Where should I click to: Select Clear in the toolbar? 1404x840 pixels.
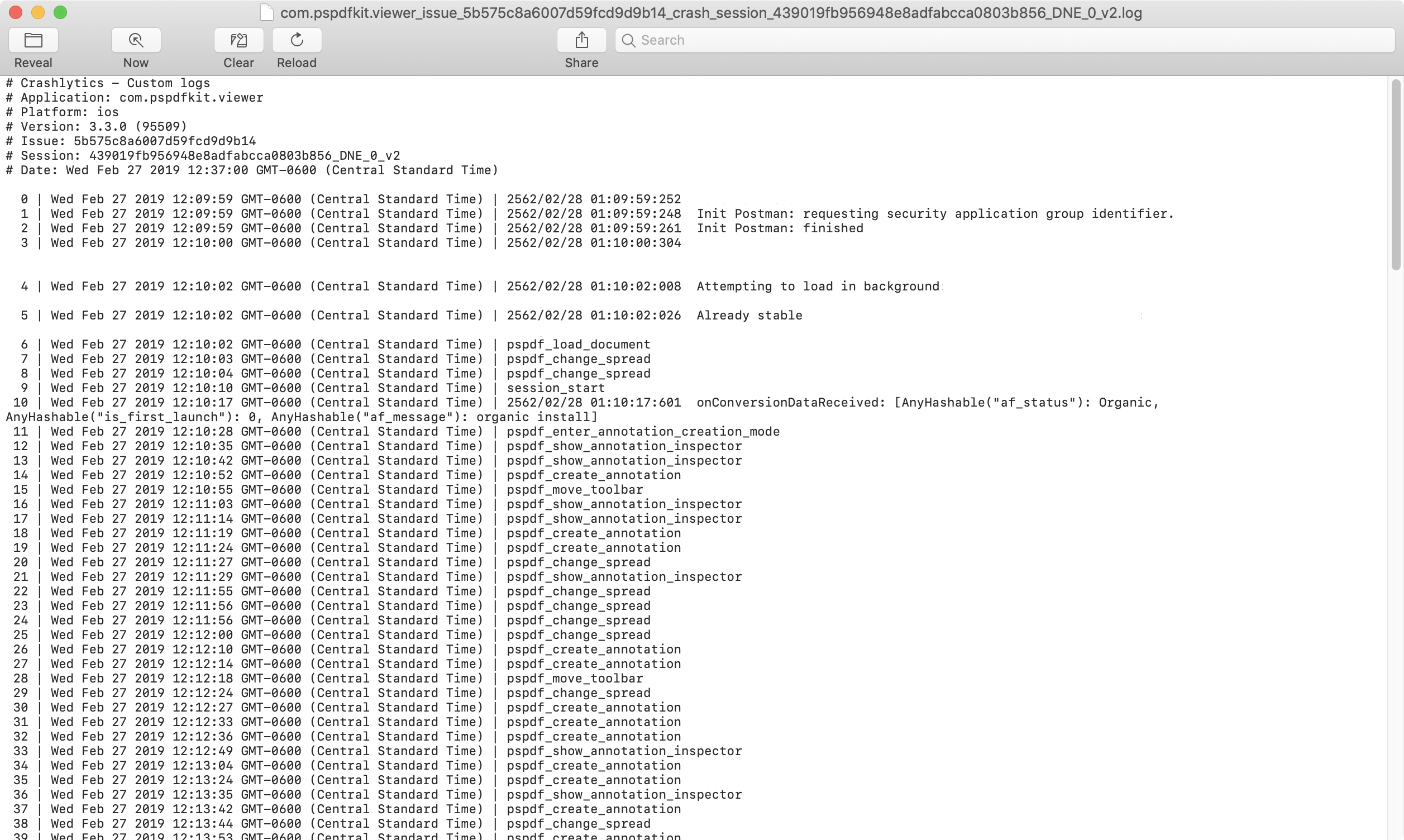238,63
